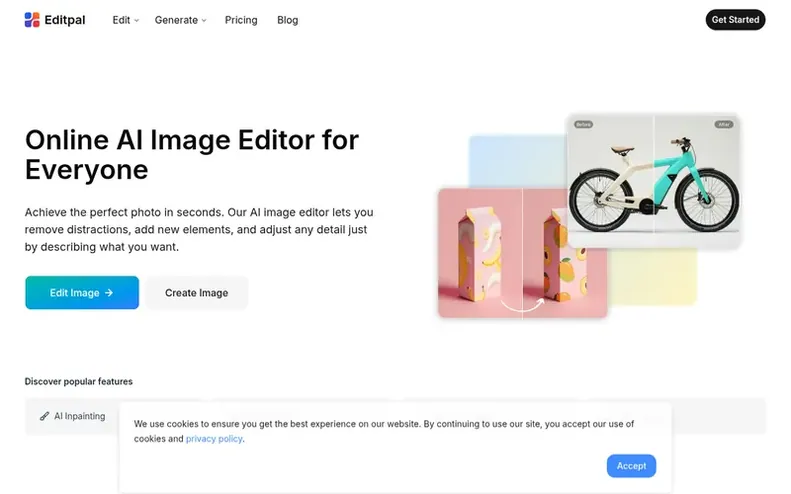This screenshot has width=791, height=494.
Task: Click the Editpal logo icon
Action: (x=32, y=20)
